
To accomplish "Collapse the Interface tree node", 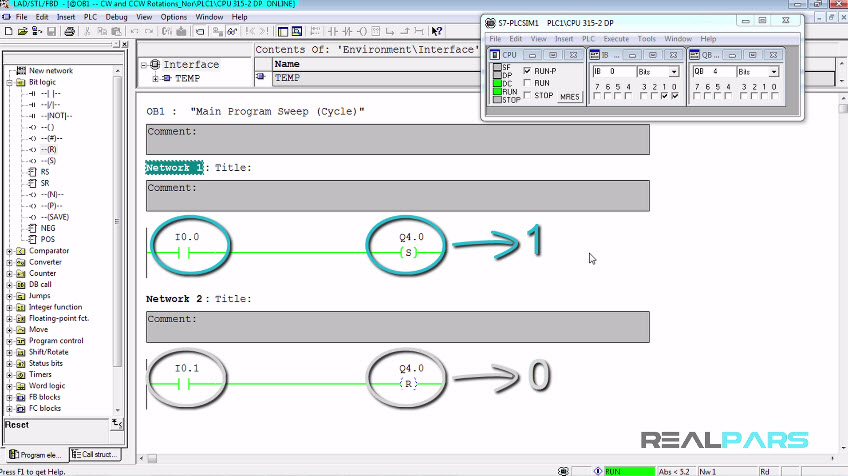I will (x=144, y=65).
